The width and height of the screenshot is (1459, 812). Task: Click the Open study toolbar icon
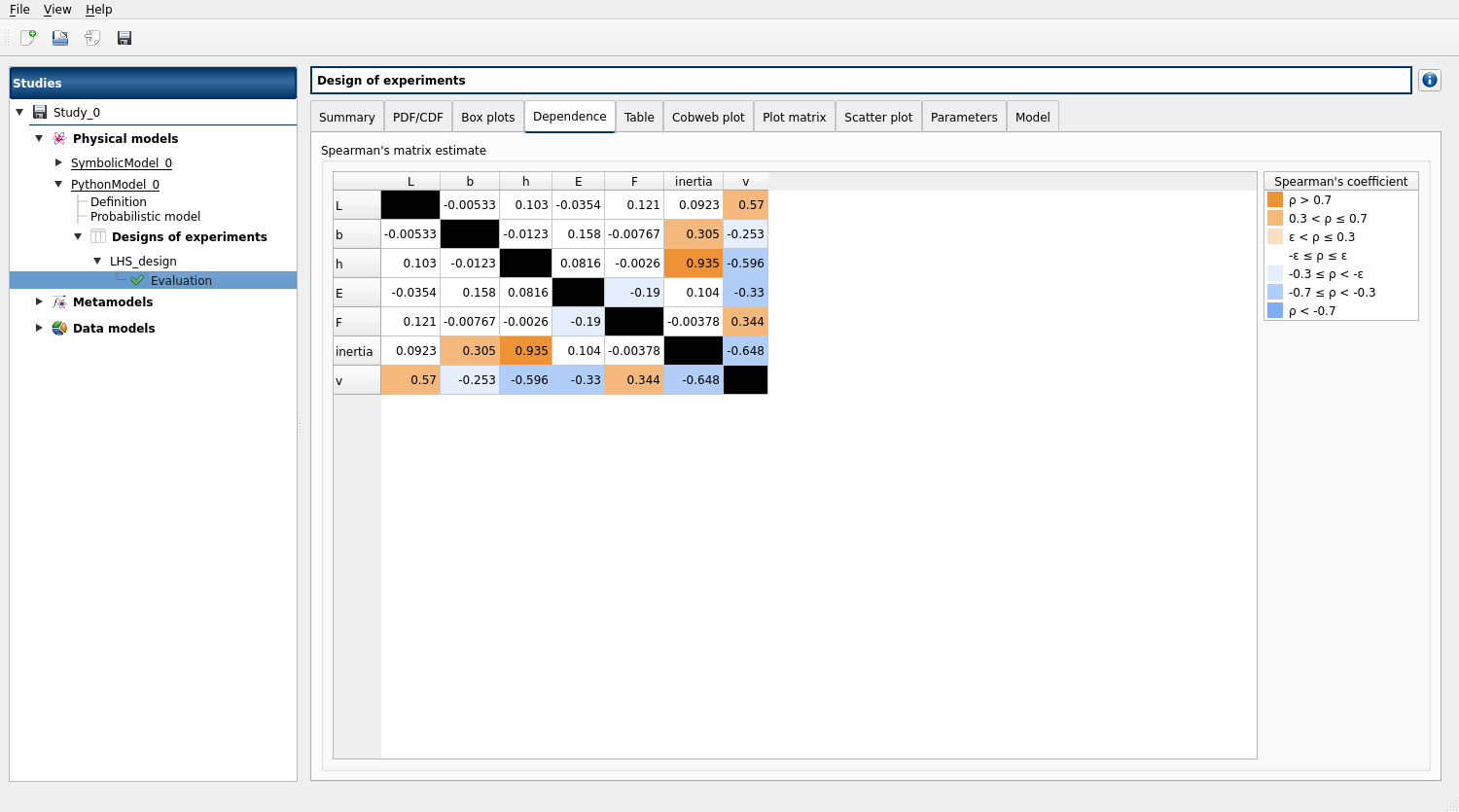coord(60,38)
